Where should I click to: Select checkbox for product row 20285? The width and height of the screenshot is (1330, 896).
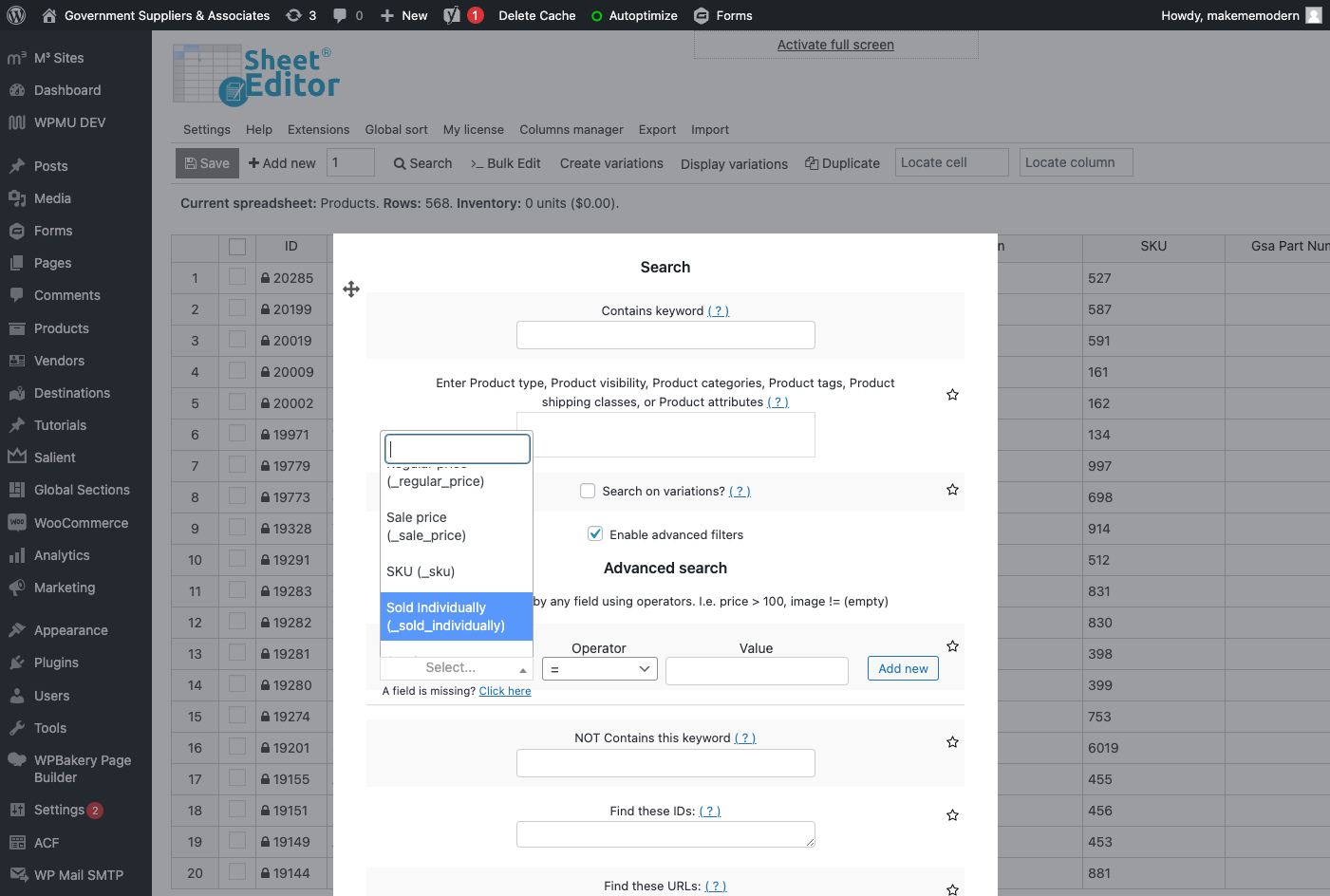(237, 277)
